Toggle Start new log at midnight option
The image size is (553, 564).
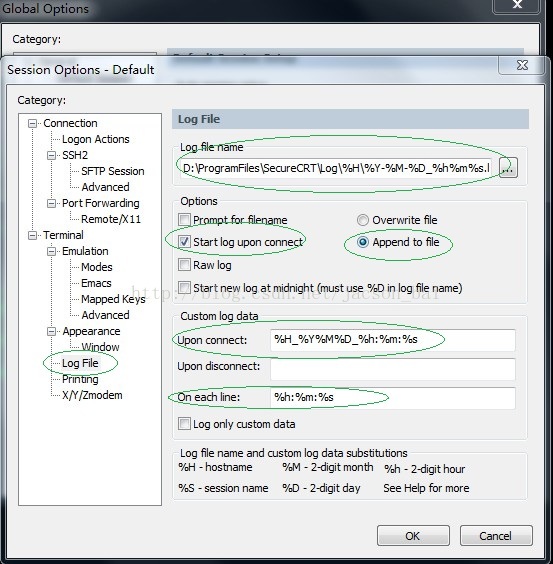184,288
